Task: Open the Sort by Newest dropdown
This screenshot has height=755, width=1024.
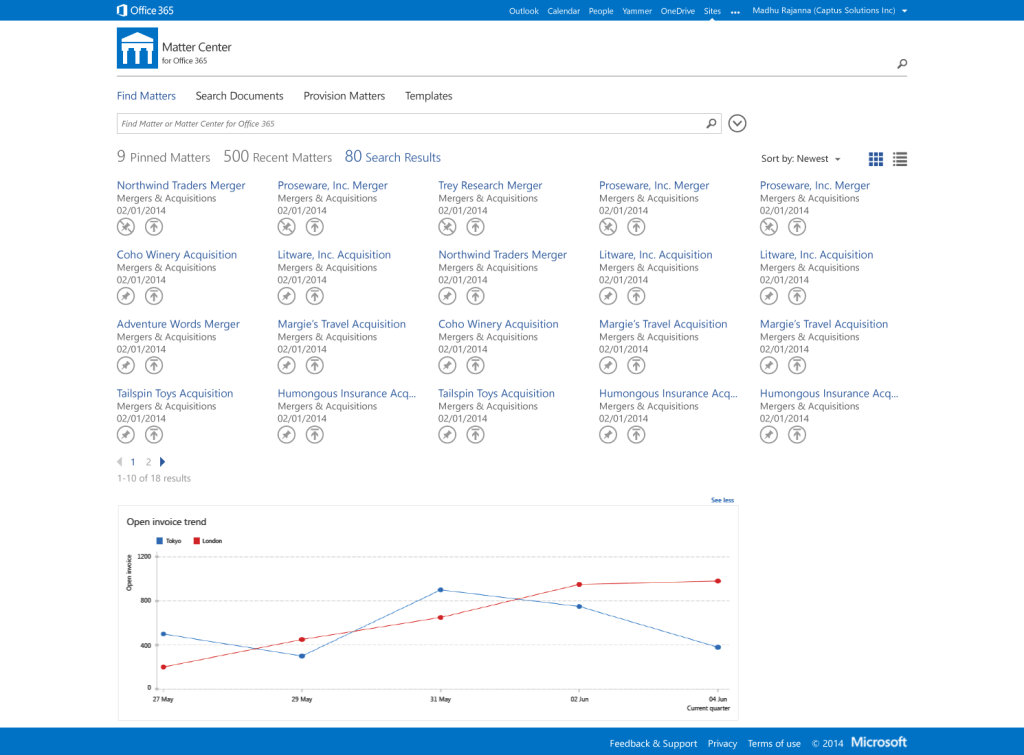Action: (801, 159)
